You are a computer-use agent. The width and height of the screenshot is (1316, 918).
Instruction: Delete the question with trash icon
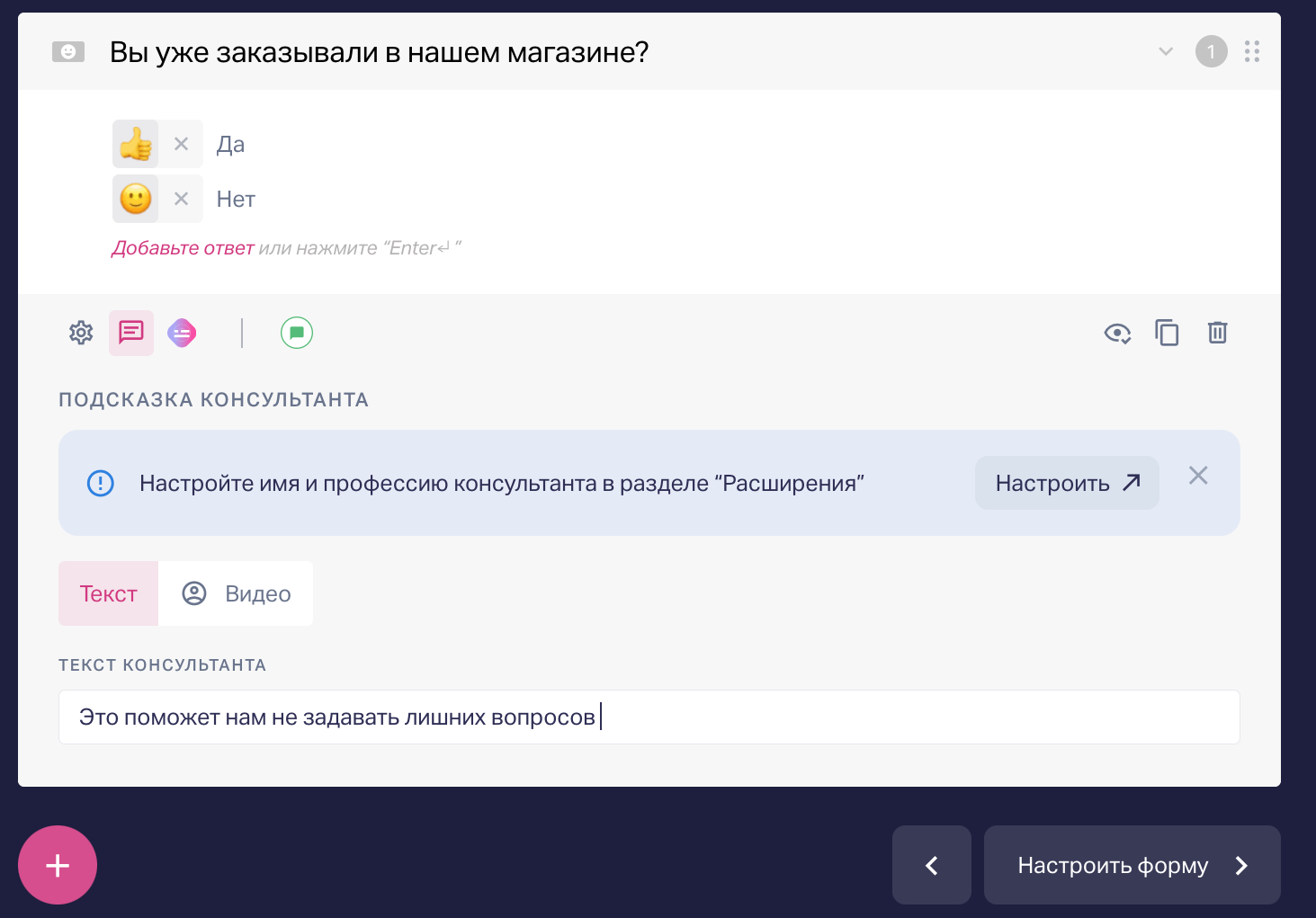(1217, 333)
